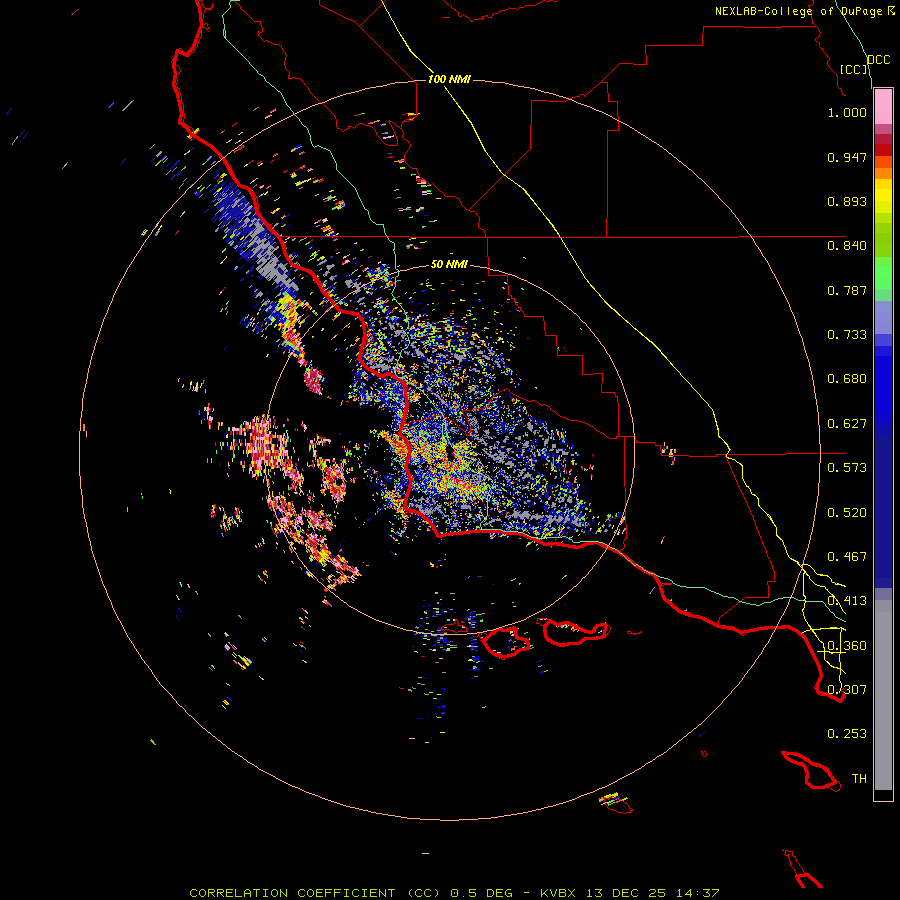Image resolution: width=900 pixels, height=900 pixels.
Task: Click the black radar site center spot
Action: click(x=449, y=453)
